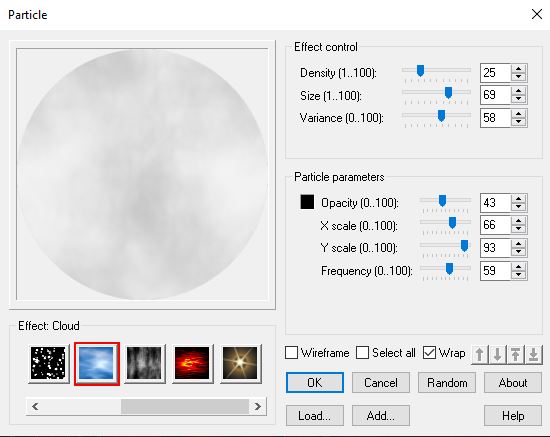The image size is (550, 437).
Task: Select the golden star effect thumbnail
Action: [x=240, y=363]
